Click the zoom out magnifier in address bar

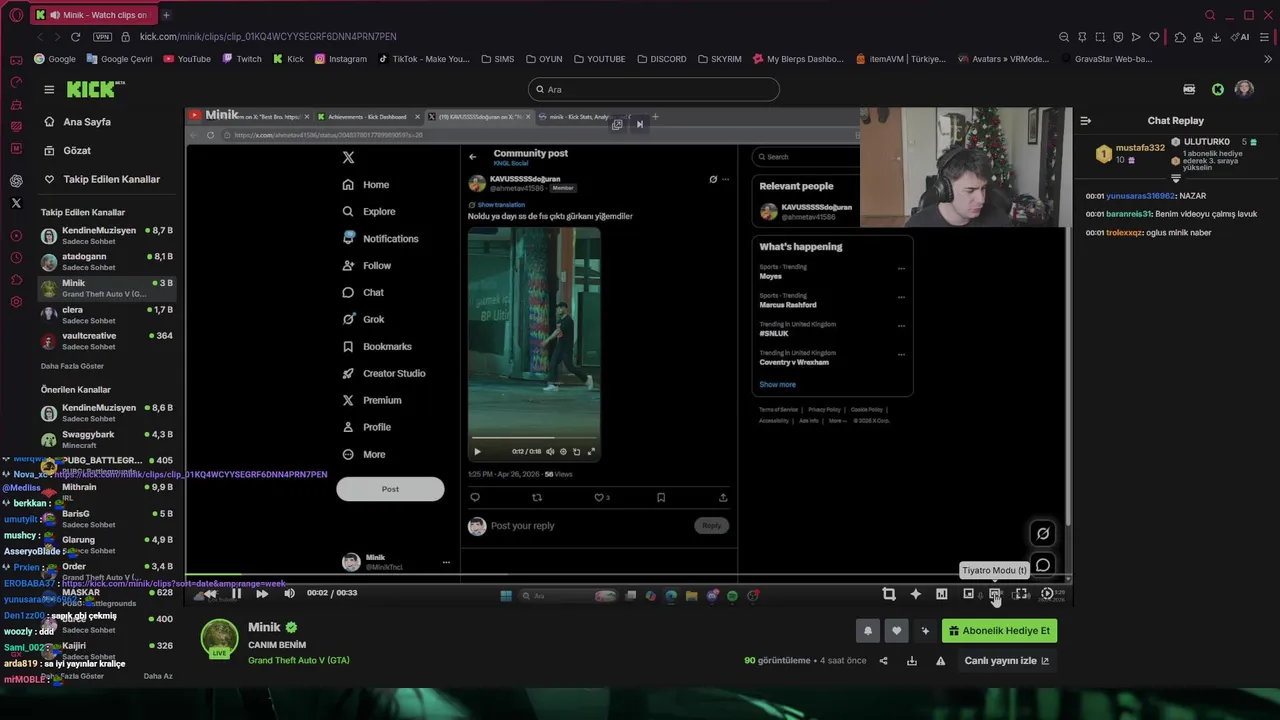pos(1064,37)
